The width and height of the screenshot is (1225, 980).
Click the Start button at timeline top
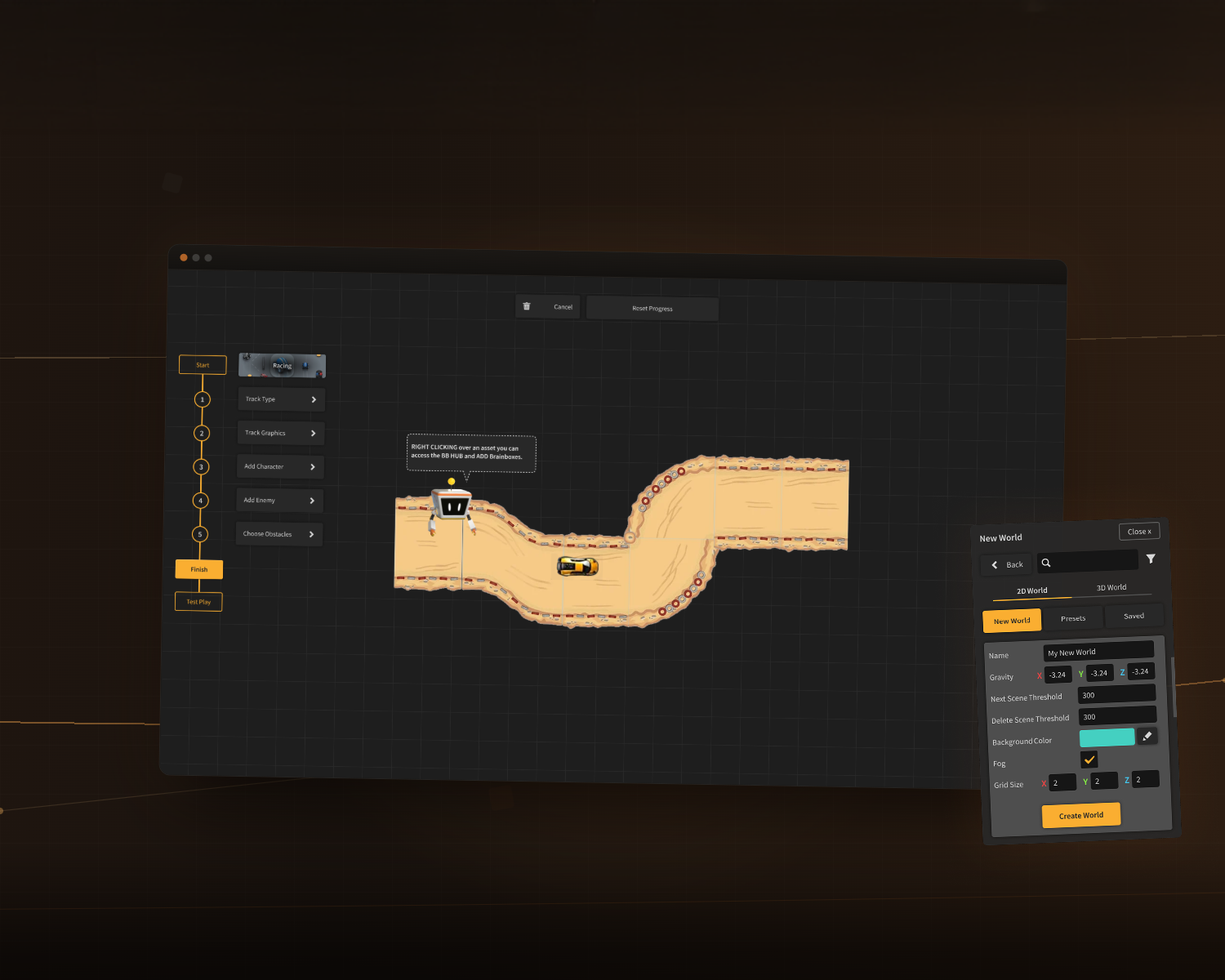pos(203,365)
